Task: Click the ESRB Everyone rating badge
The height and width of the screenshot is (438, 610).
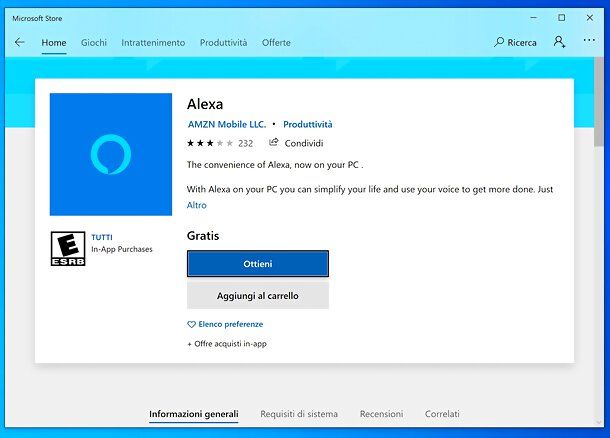Action: [68, 249]
